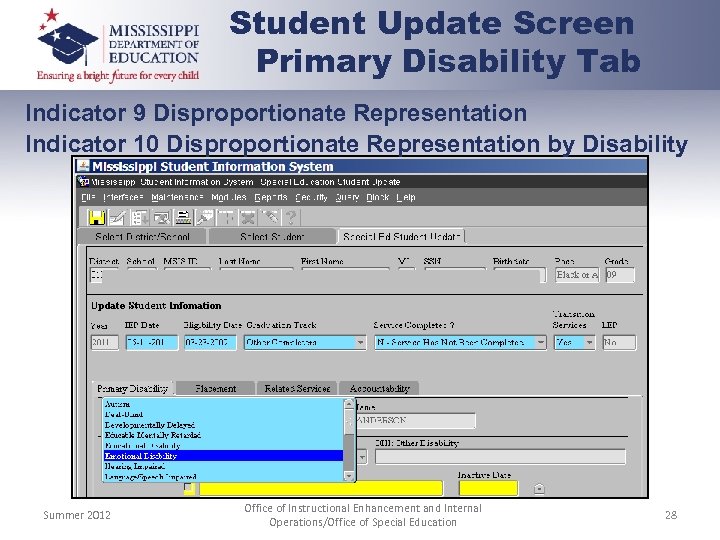Viewport: 720px width, 540px height.
Task: Select Educable Mentally Retarded in the list
Action: point(223,435)
